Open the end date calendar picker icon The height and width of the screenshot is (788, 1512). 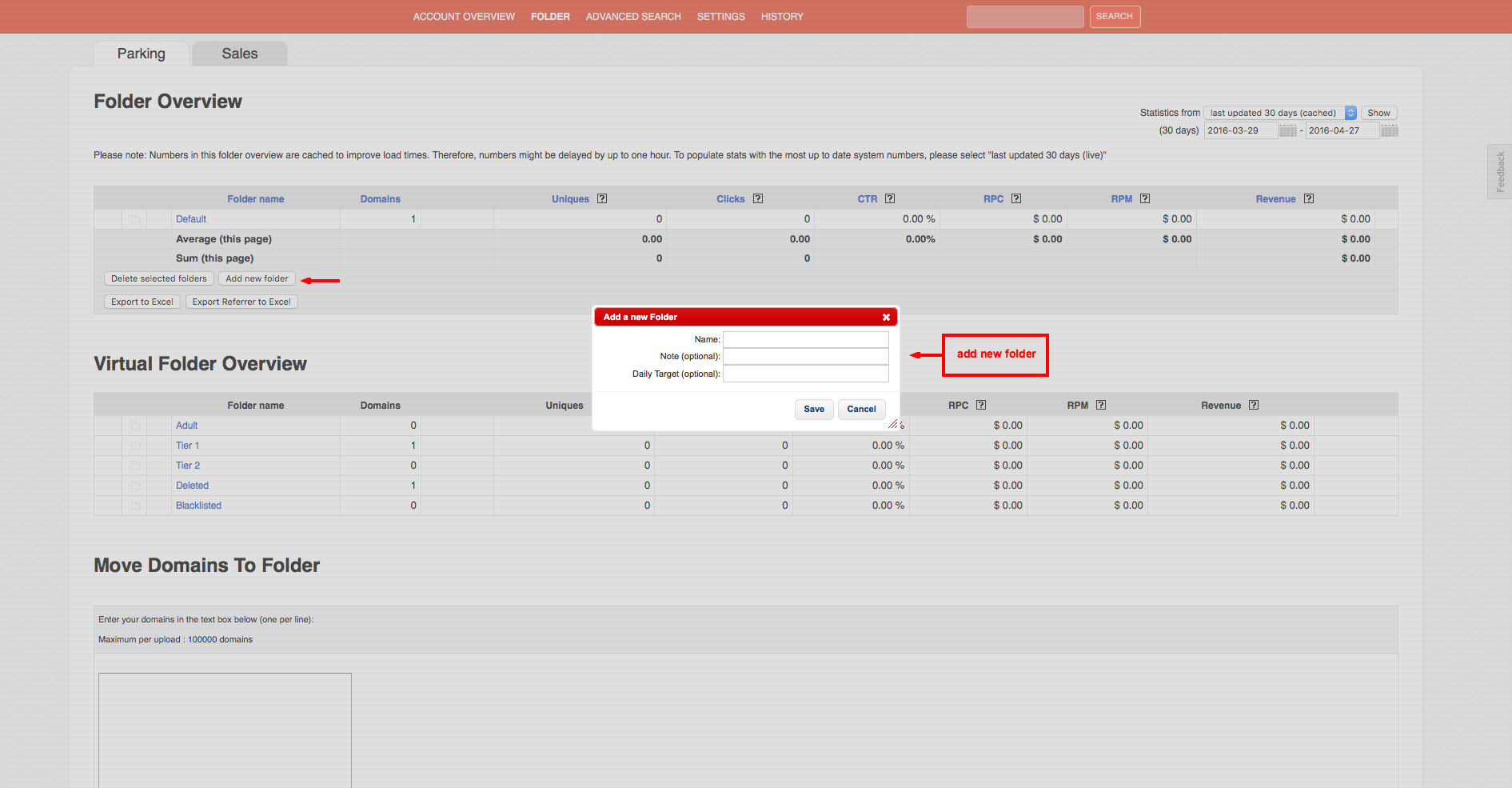coord(1389,131)
